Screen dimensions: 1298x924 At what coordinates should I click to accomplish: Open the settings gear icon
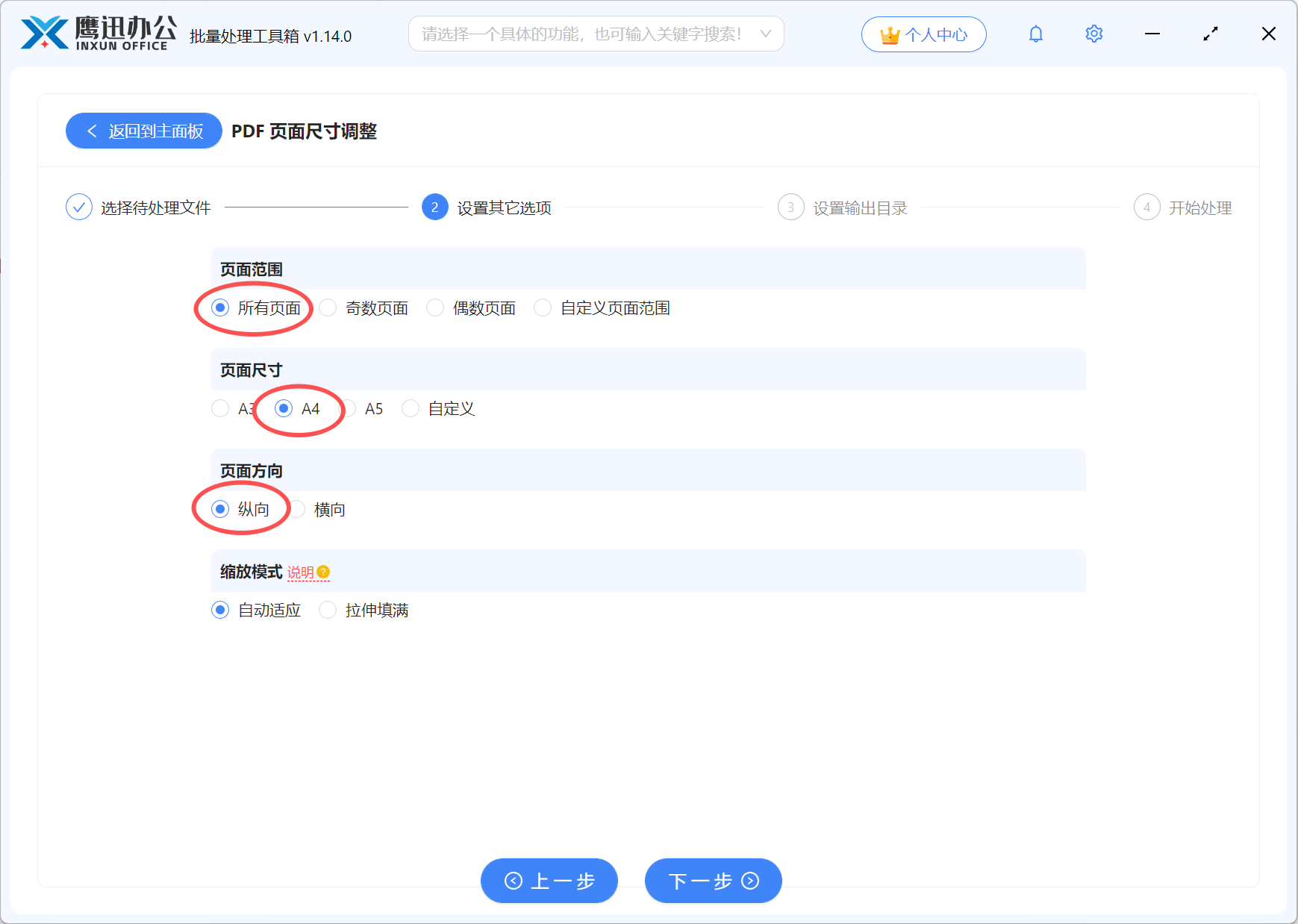tap(1093, 34)
